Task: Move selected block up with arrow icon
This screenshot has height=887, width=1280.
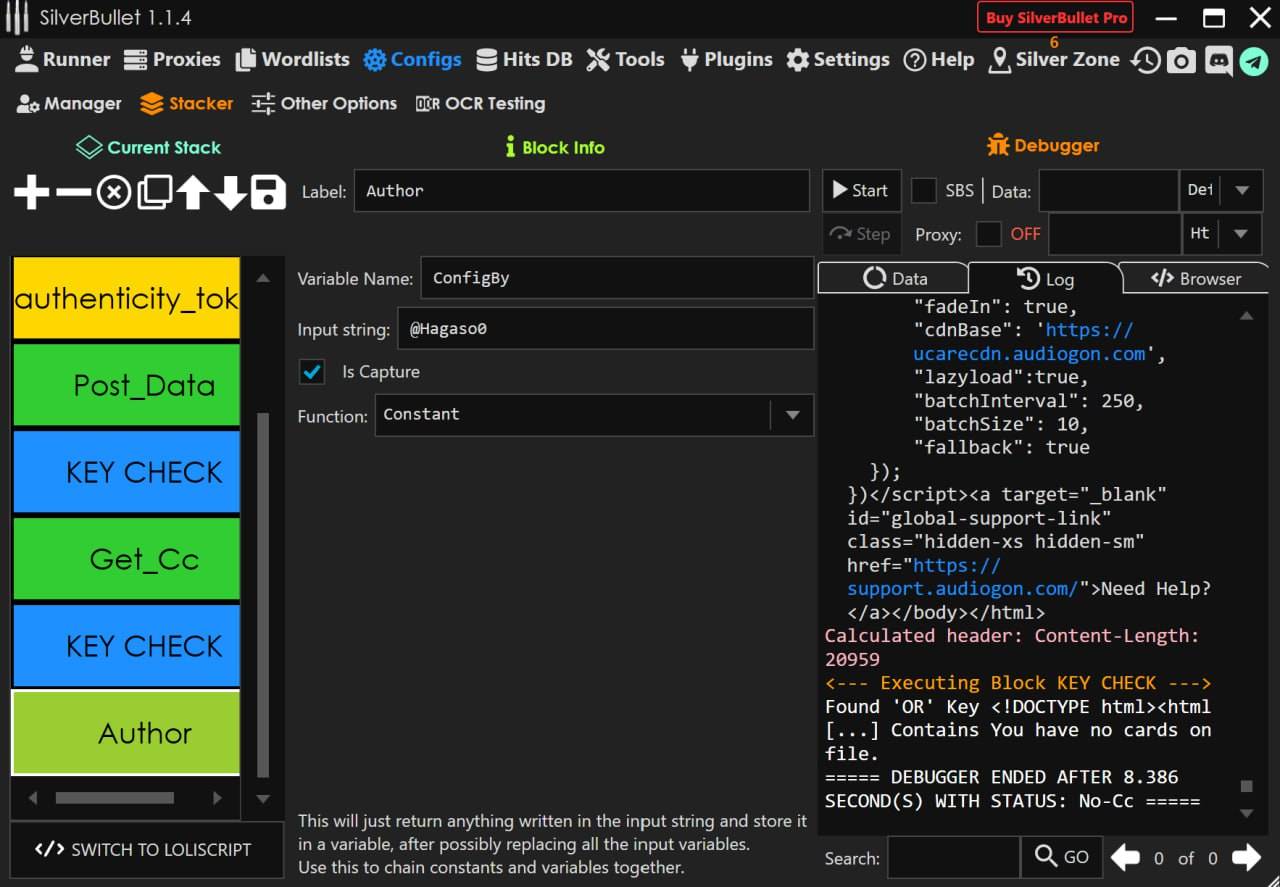Action: tap(192, 192)
